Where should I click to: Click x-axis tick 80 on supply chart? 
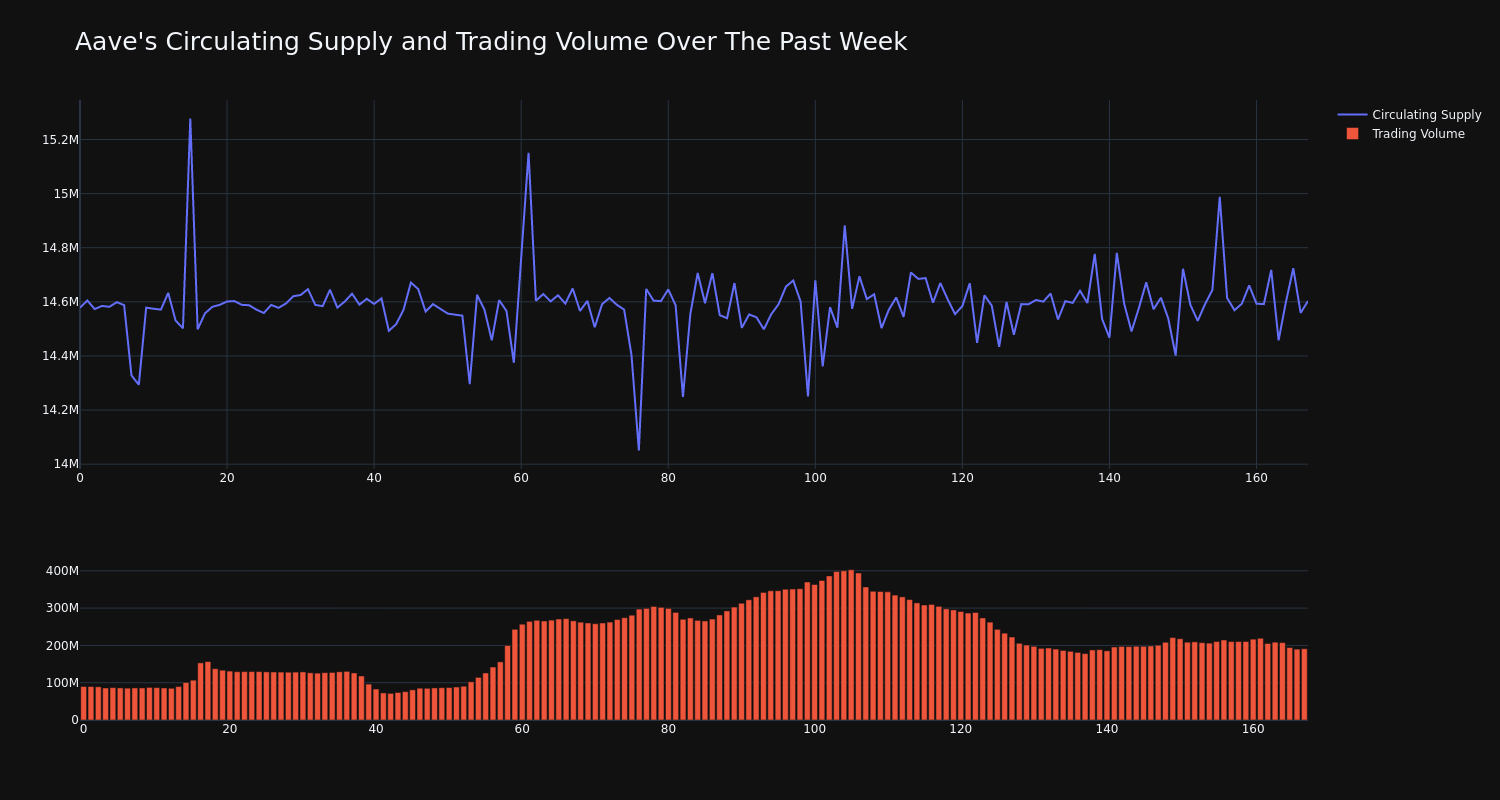(668, 478)
